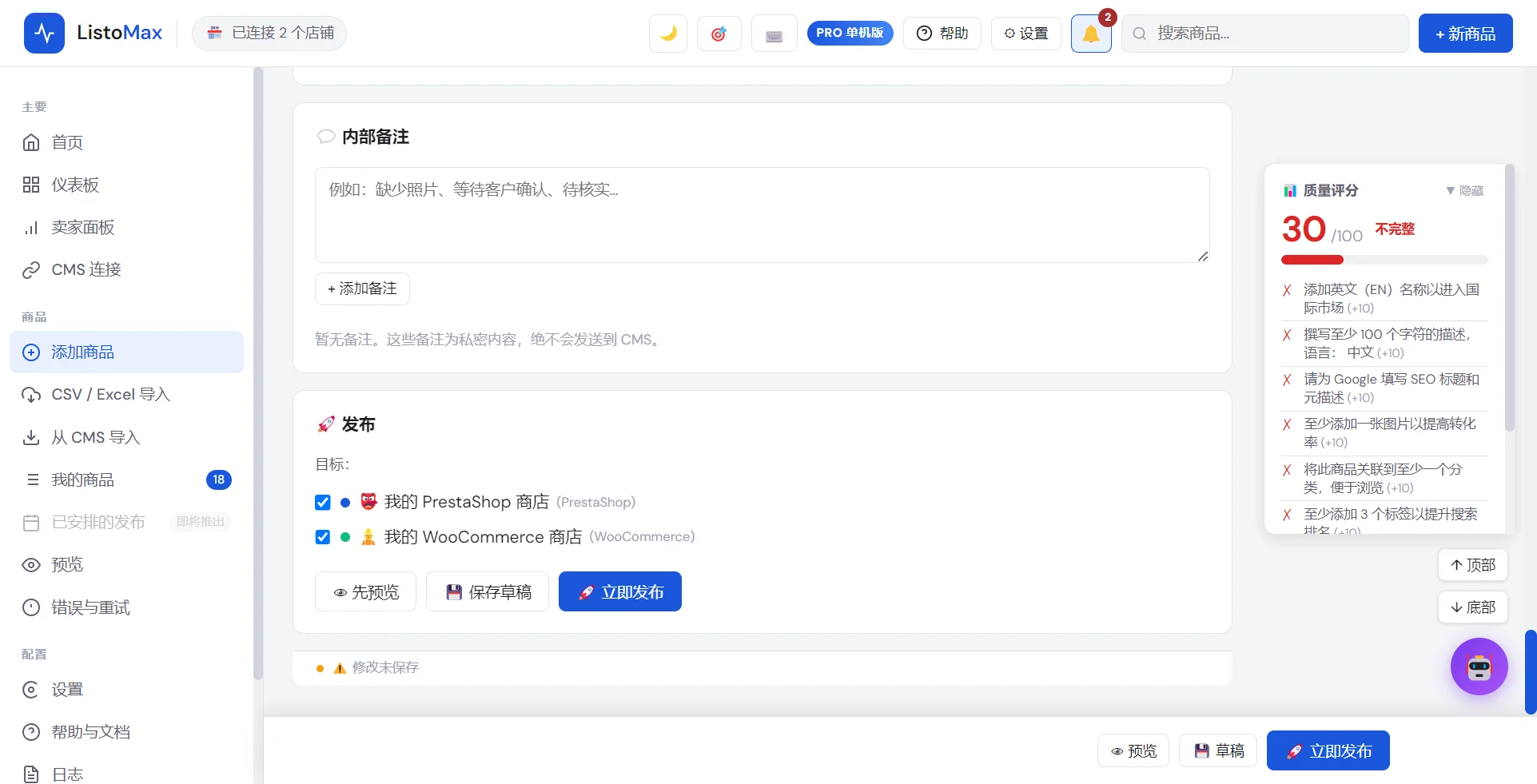
Task: Click the quality score progress bar
Action: [1384, 260]
